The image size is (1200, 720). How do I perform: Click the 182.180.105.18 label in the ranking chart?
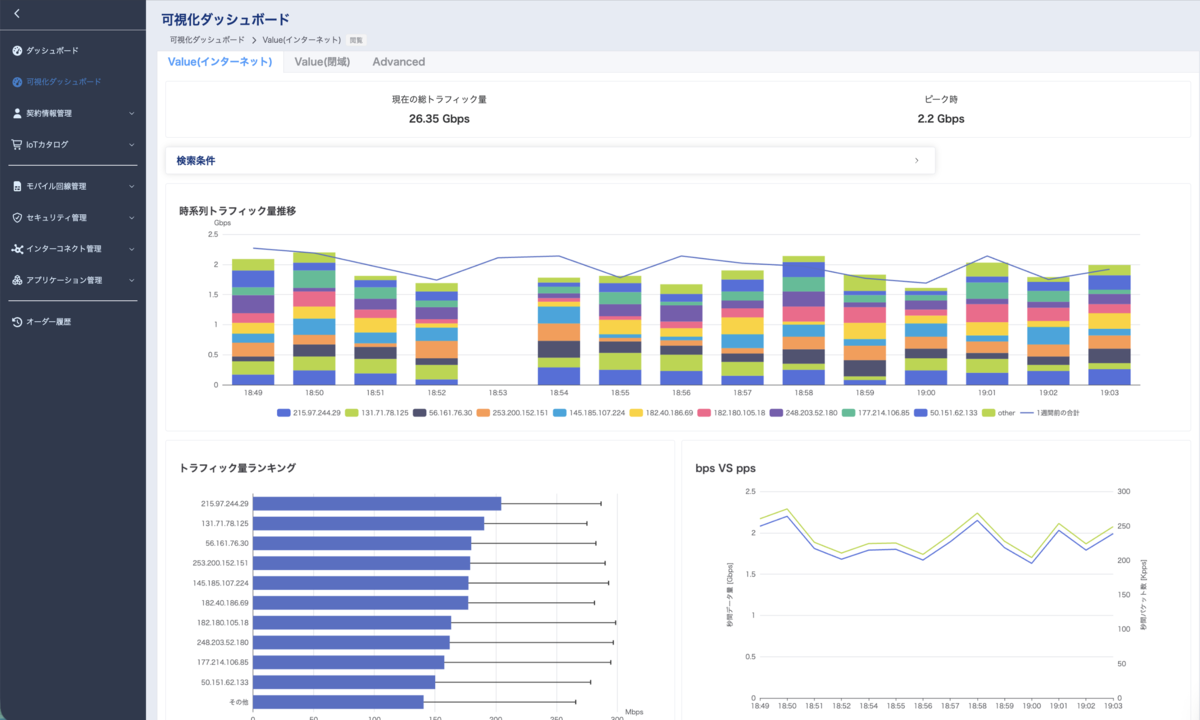(223, 622)
